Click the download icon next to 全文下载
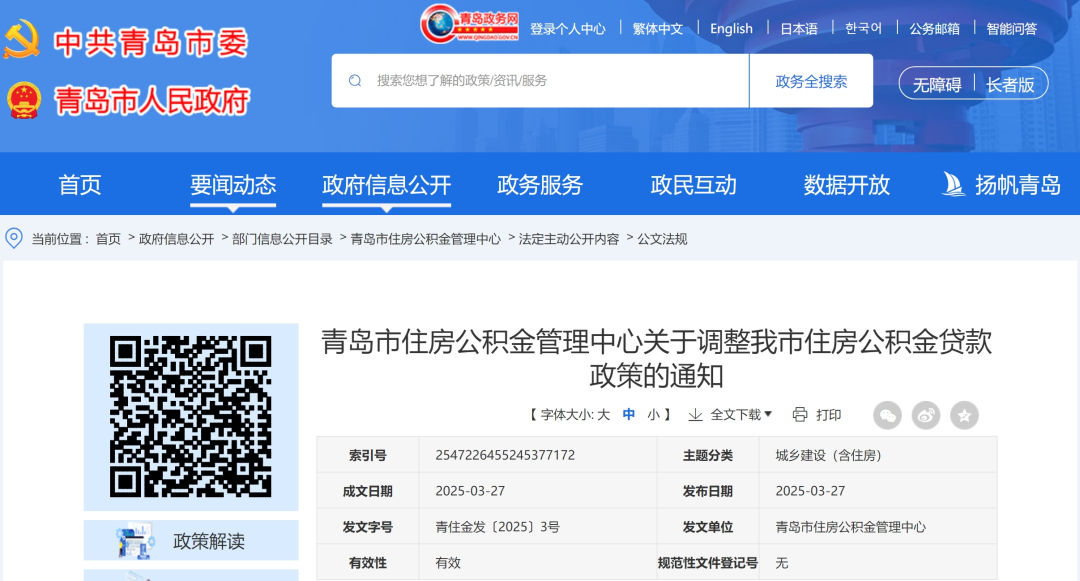 [694, 415]
